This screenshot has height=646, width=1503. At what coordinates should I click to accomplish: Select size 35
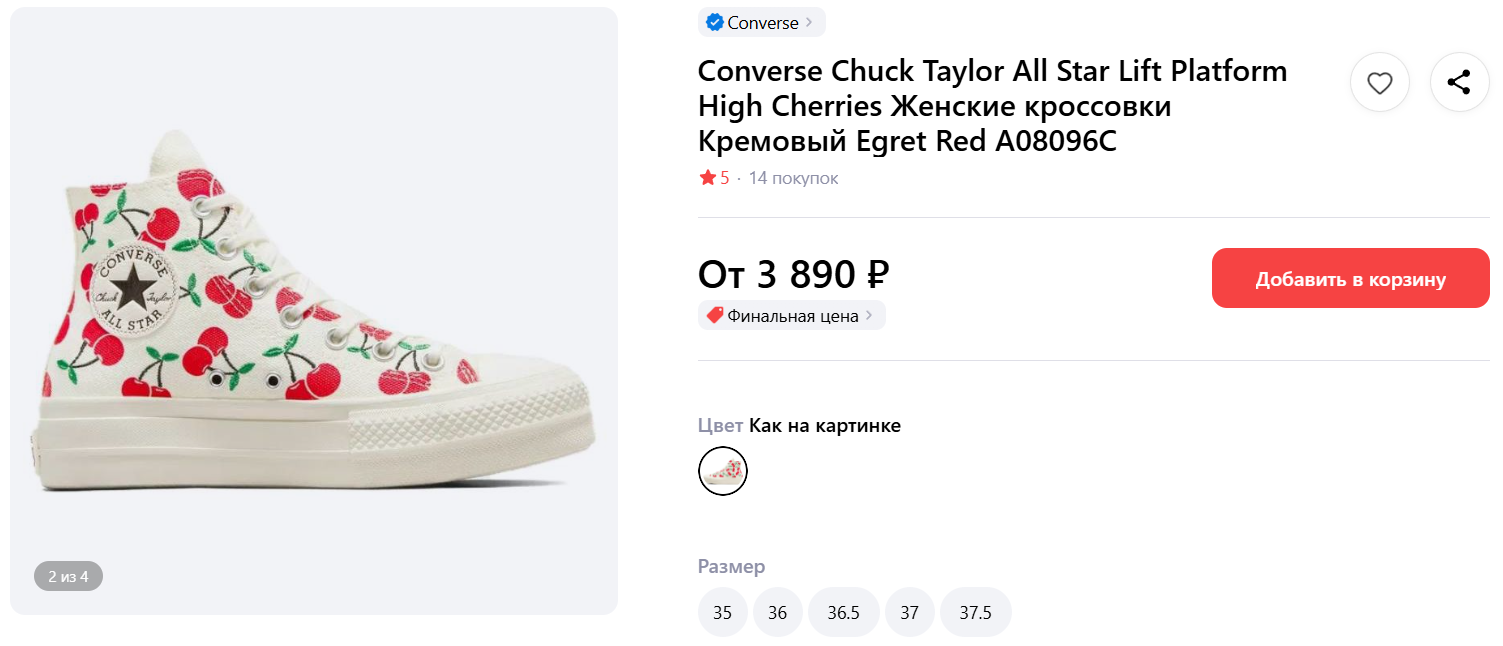point(722,612)
